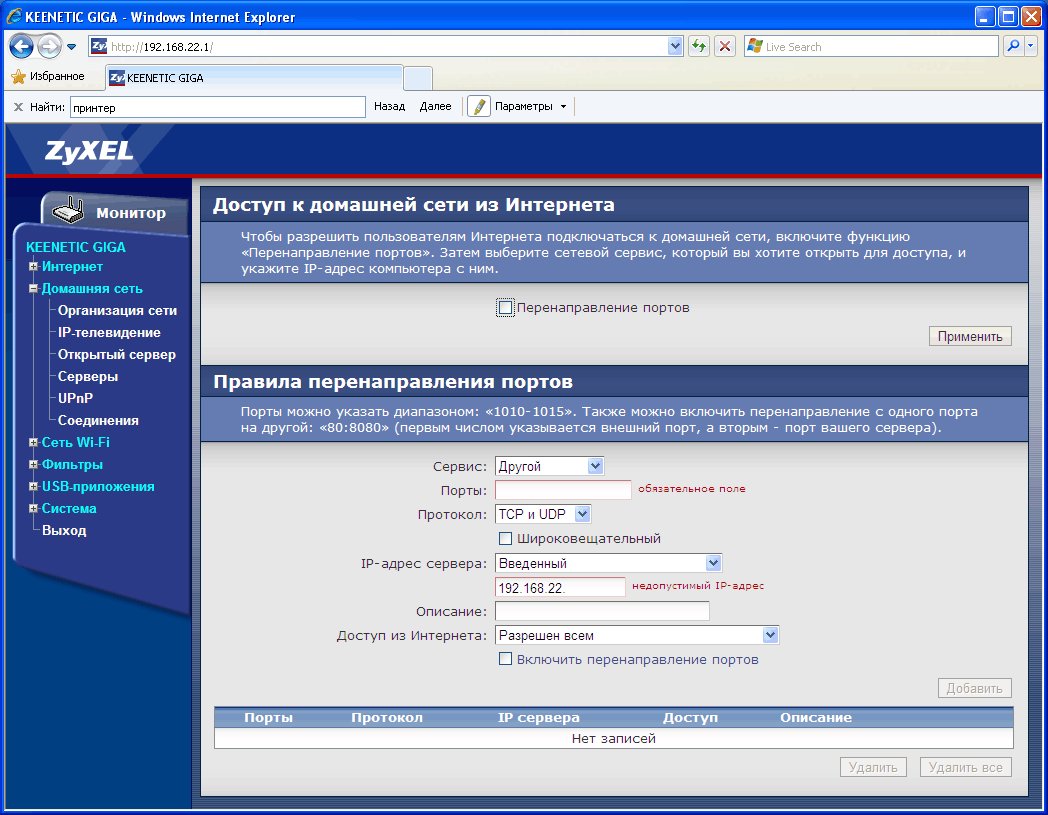Viewport: 1048px width, 815px height.
Task: Open the 'Сервис' dropdown showing Другой
Action: tap(549, 466)
